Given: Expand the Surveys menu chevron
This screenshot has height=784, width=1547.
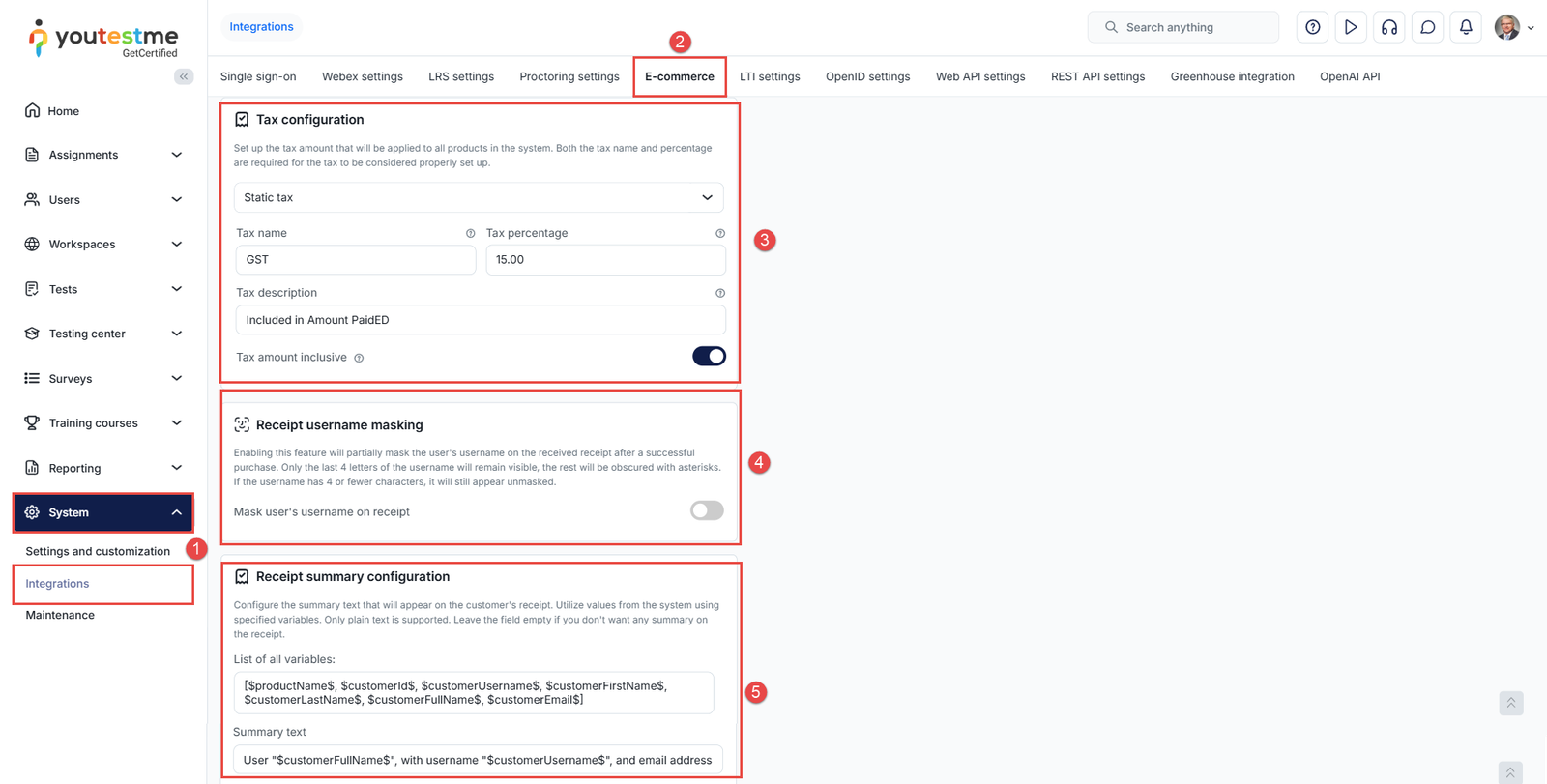Looking at the screenshot, I should coord(177,378).
